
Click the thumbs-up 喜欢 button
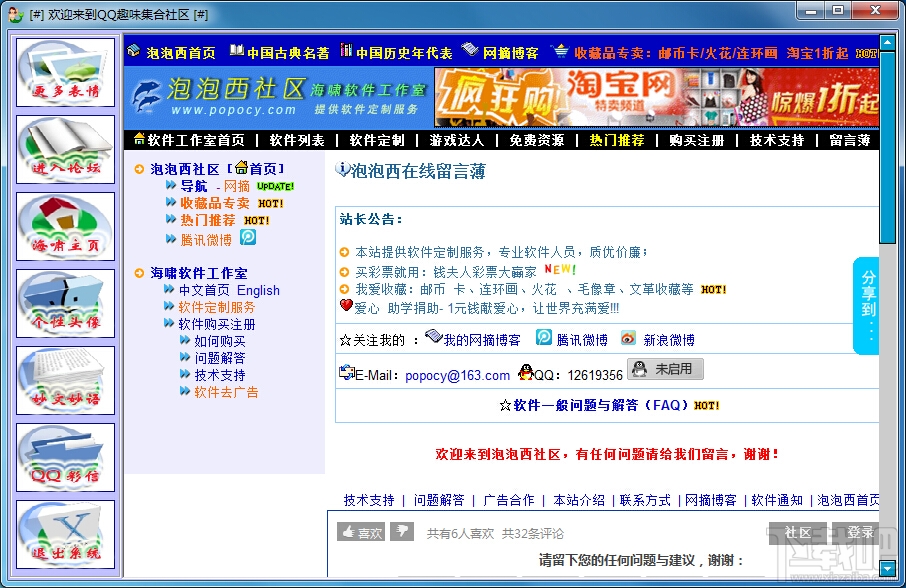(x=361, y=532)
